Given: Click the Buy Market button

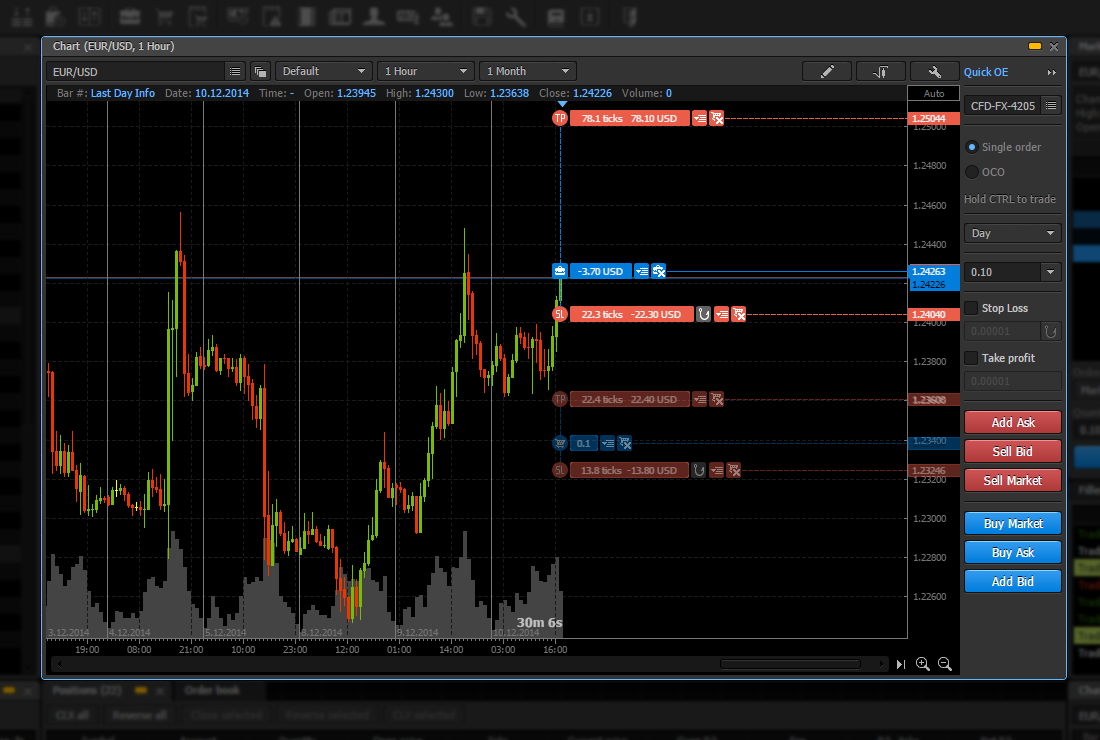Looking at the screenshot, I should tap(1012, 523).
